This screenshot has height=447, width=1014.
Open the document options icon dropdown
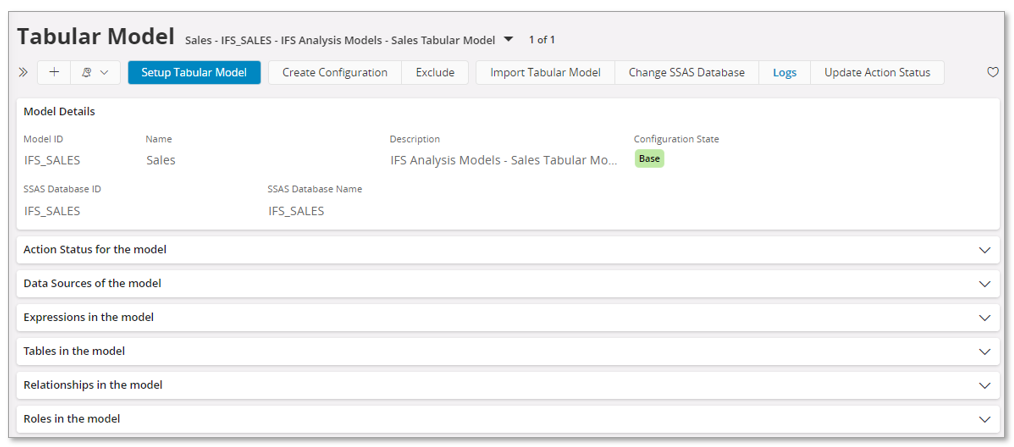(x=95, y=73)
